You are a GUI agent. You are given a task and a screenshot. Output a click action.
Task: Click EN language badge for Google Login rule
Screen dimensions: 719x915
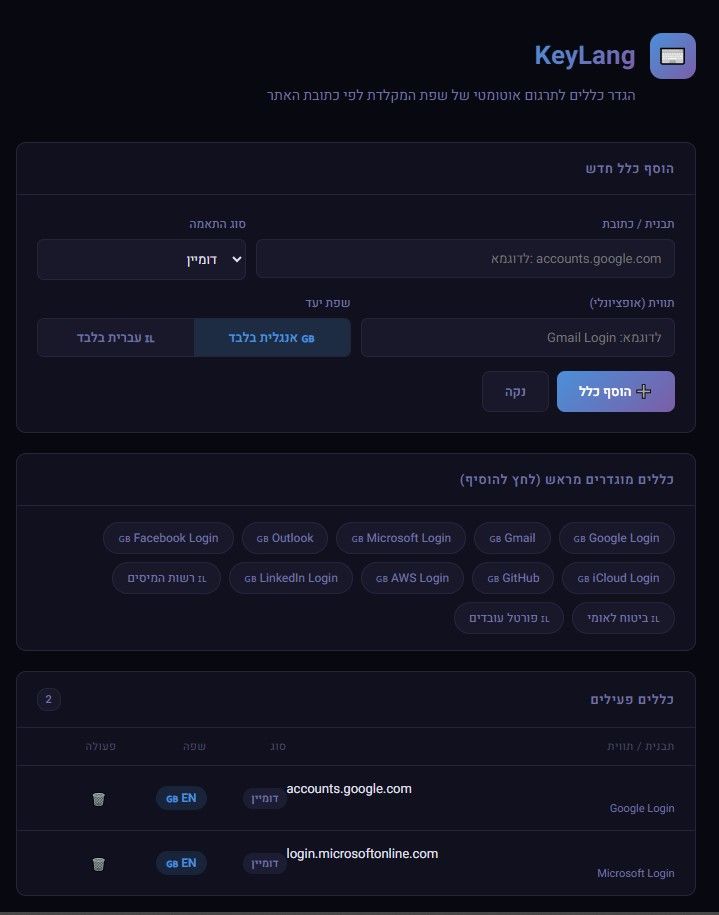pyautogui.click(x=181, y=798)
